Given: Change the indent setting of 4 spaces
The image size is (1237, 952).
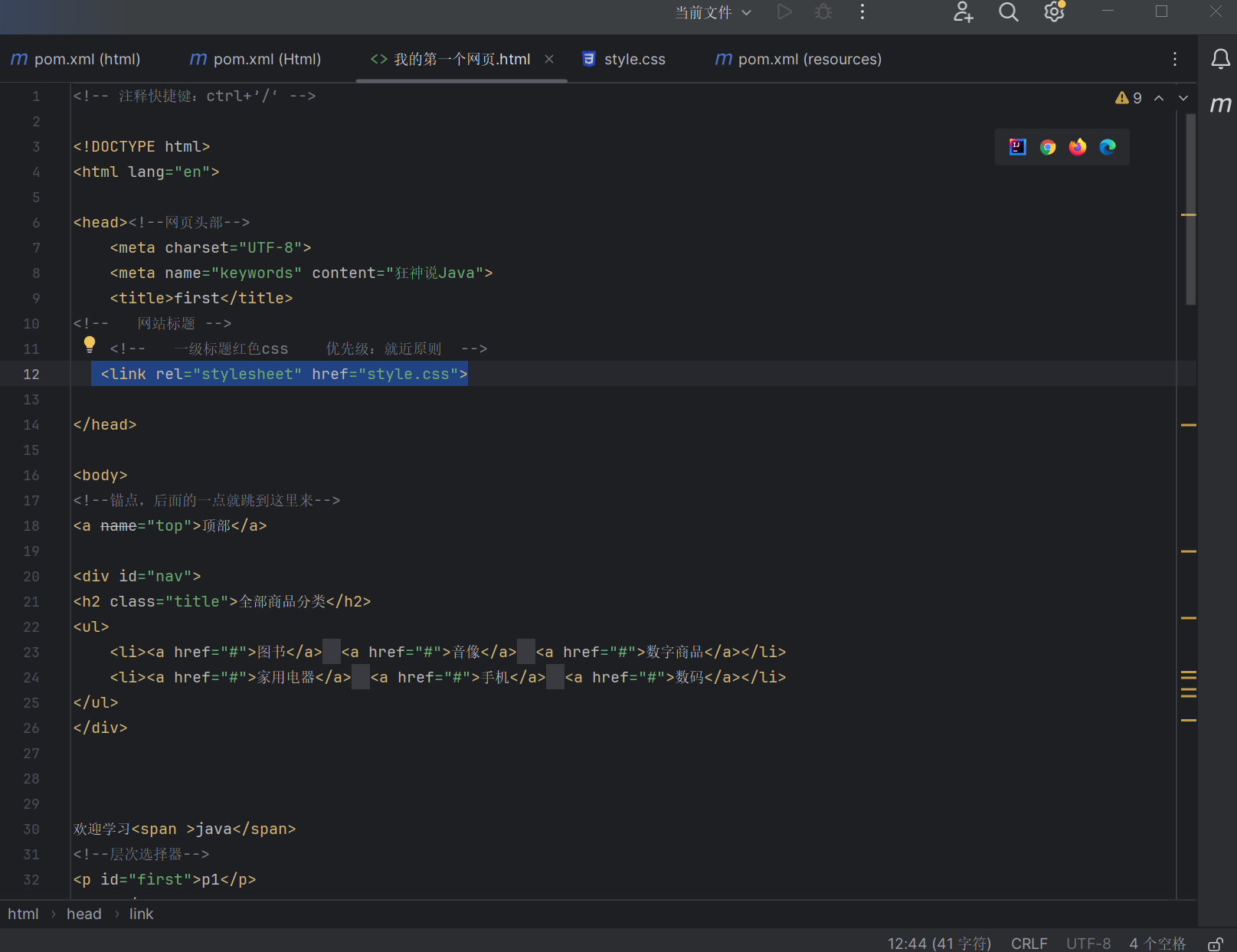Looking at the screenshot, I should pyautogui.click(x=1157, y=944).
